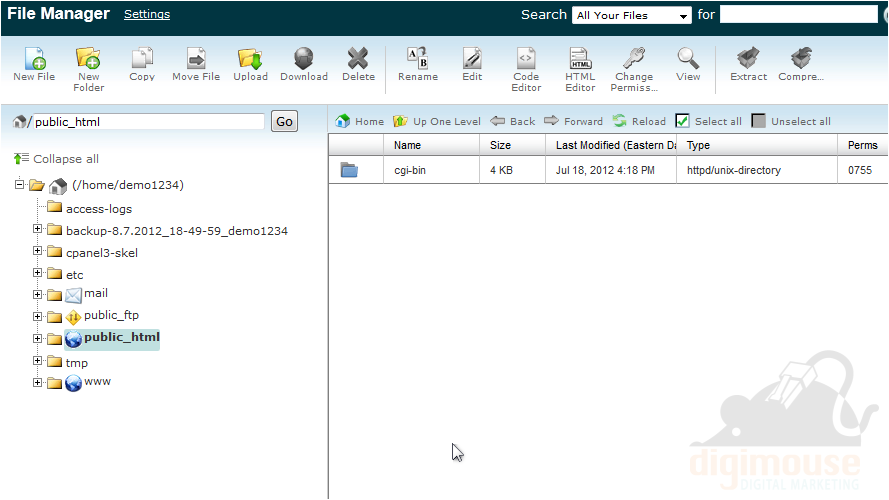The image size is (889, 500).
Task: Click the Unselect all checkbox
Action: pos(758,121)
